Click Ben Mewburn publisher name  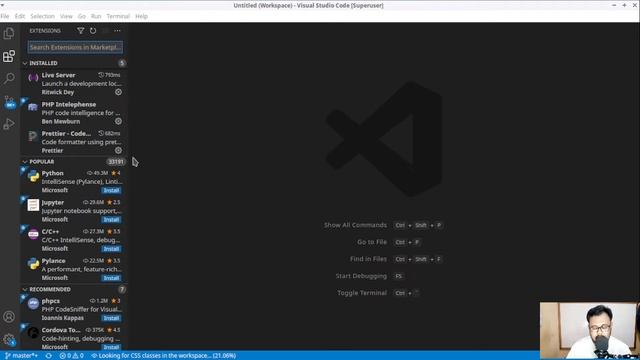(61, 122)
